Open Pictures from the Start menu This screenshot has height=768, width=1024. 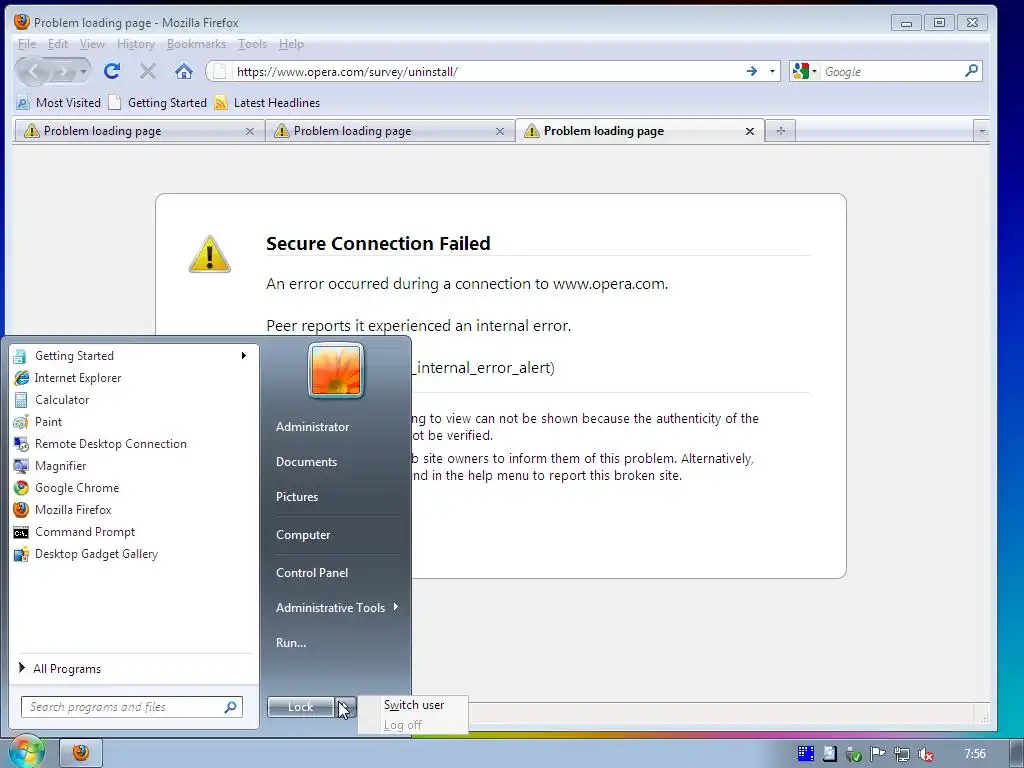(296, 497)
